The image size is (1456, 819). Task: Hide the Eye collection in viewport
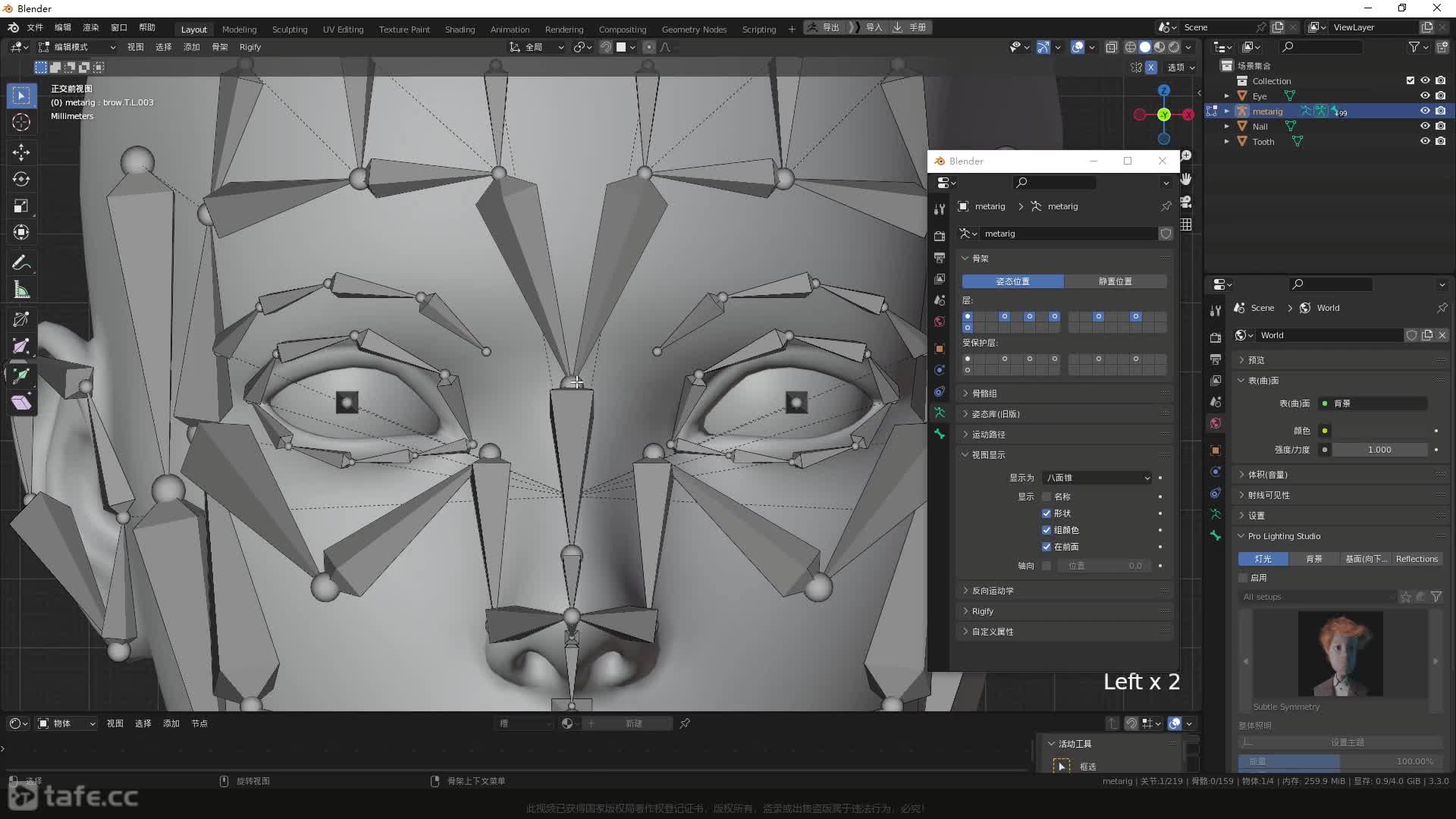(x=1425, y=96)
